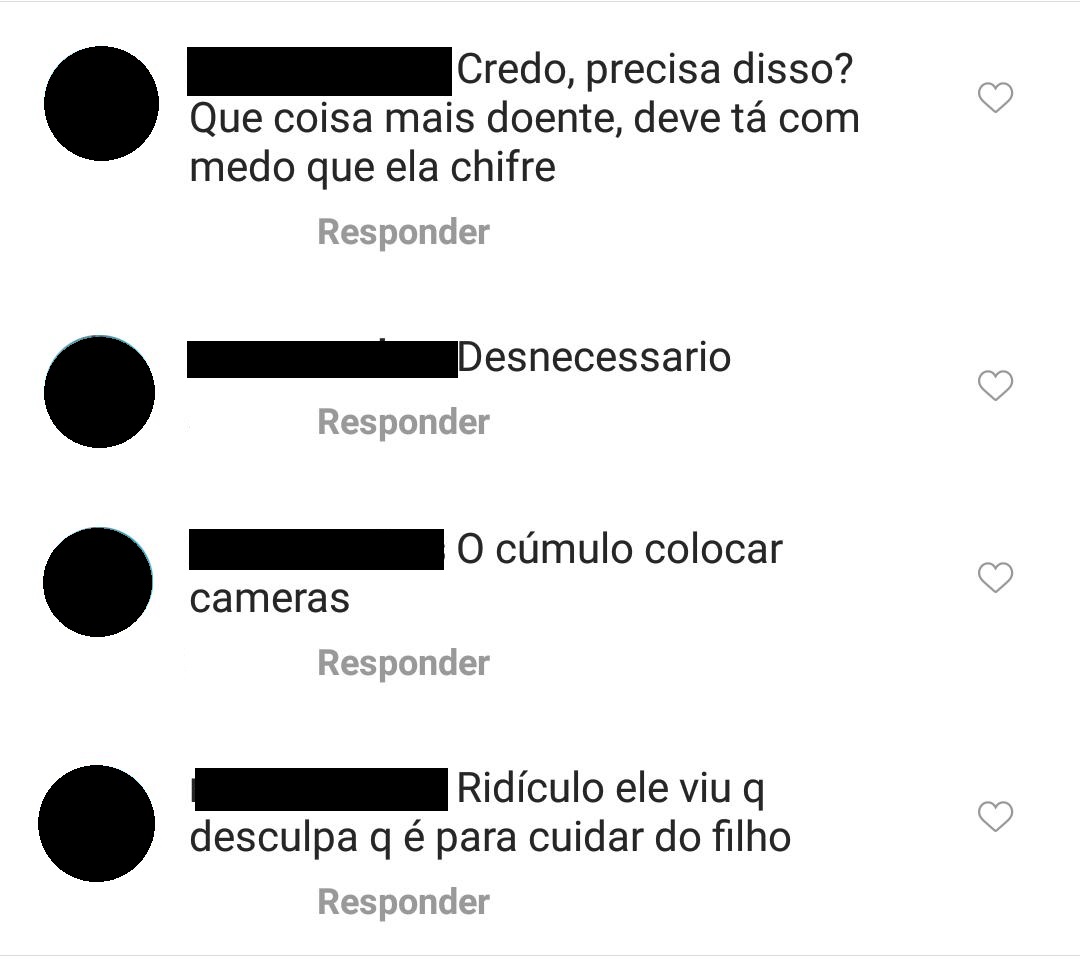Open redacted username before "Credo, precisa disso?"
The height and width of the screenshot is (961, 1080).
coord(320,72)
